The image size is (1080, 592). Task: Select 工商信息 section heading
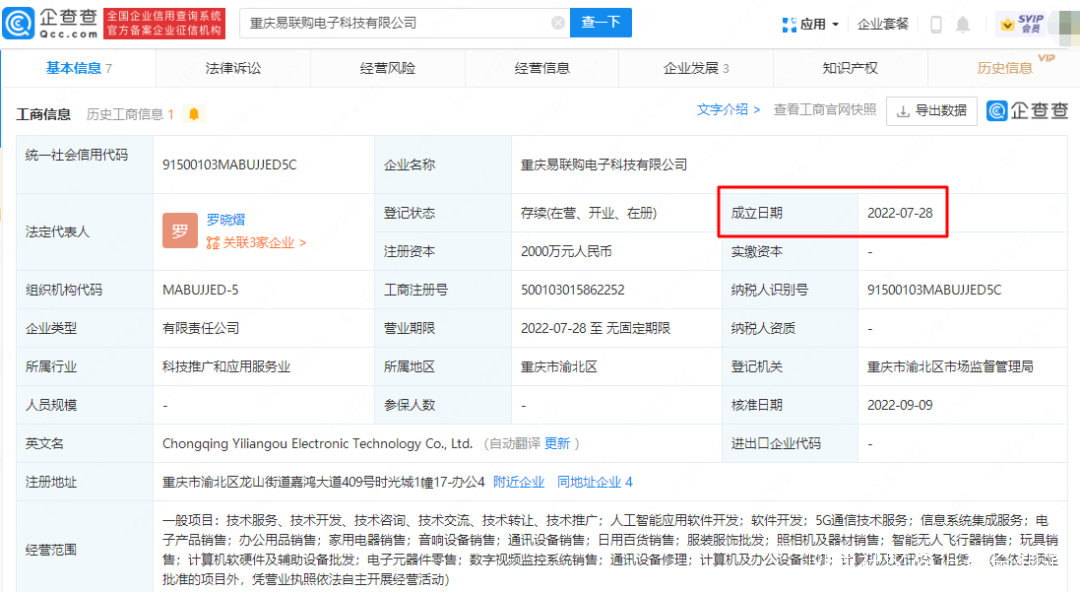pyautogui.click(x=43, y=114)
